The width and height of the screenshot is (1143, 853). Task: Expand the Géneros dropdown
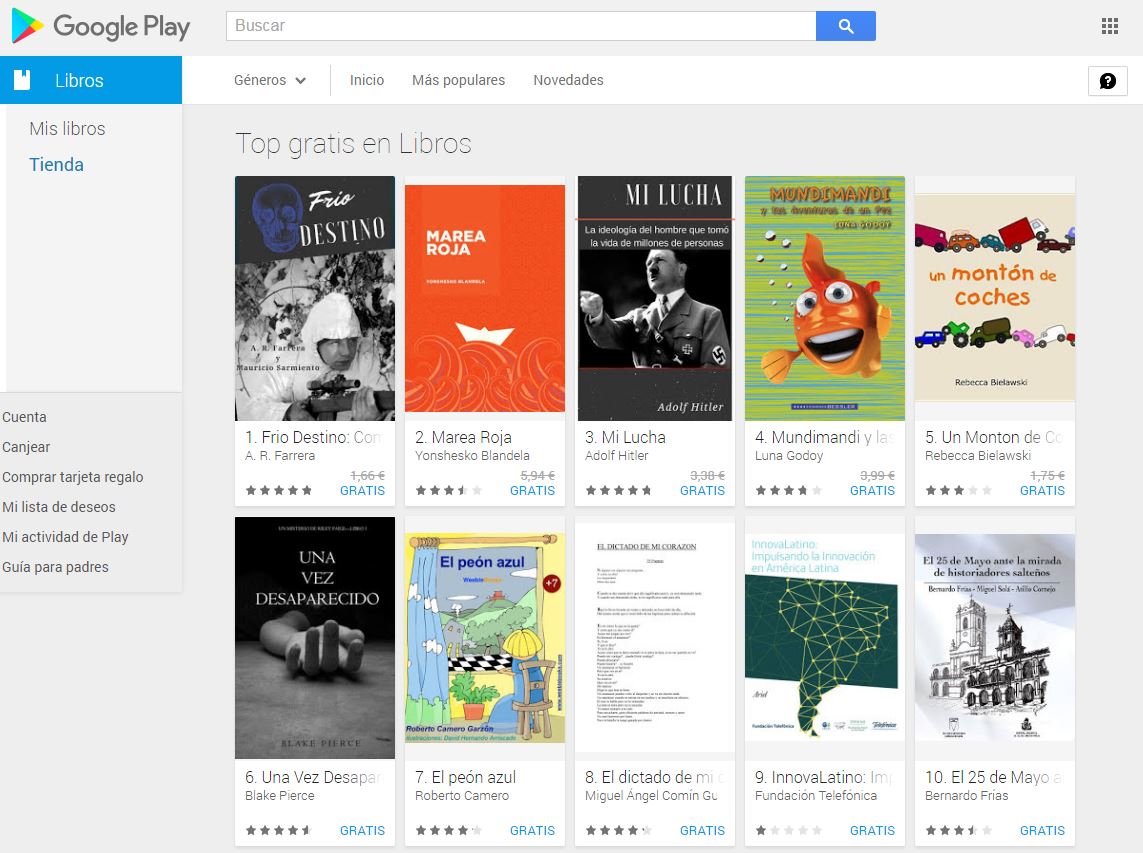click(269, 80)
